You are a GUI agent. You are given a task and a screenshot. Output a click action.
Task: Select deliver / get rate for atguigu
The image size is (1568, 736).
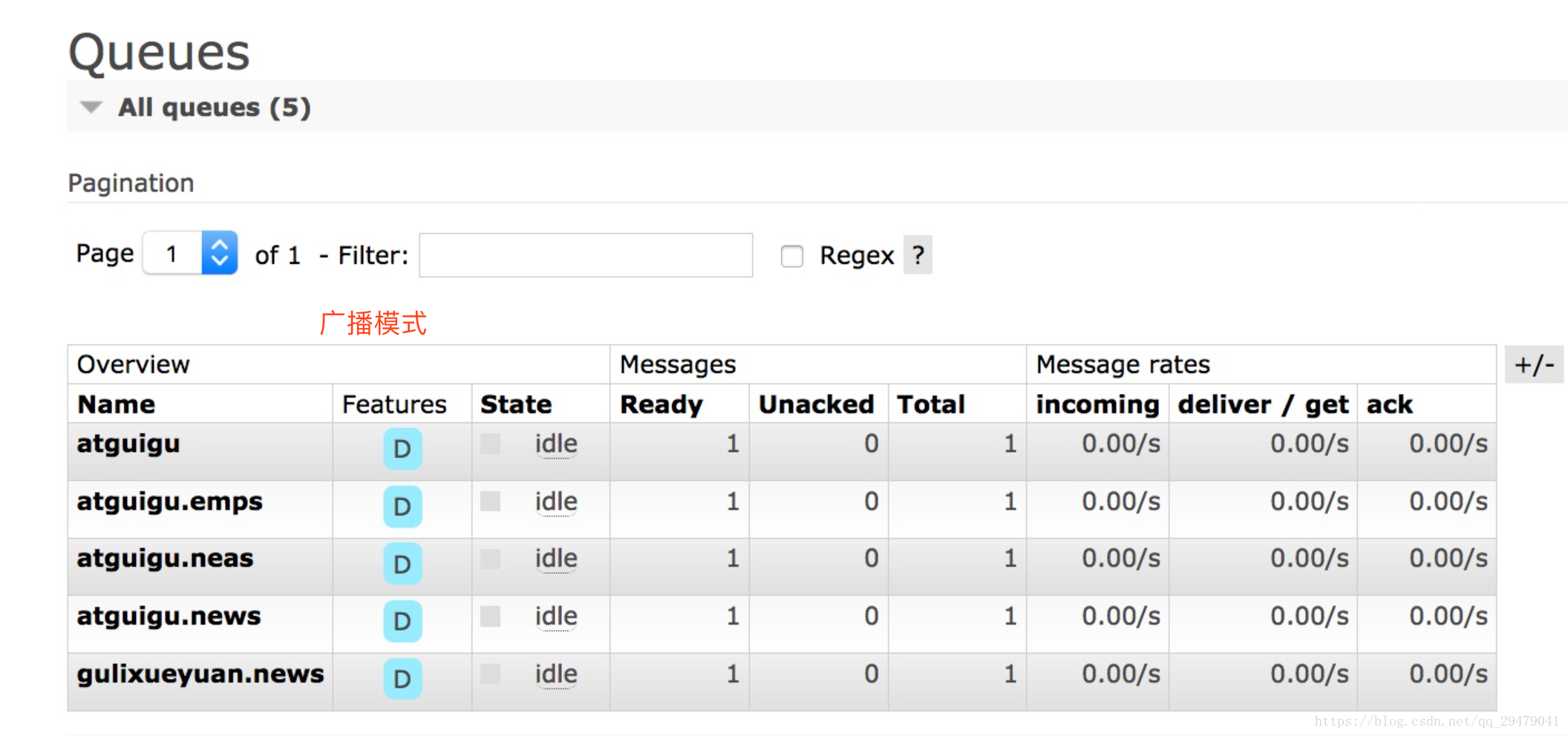(1310, 444)
